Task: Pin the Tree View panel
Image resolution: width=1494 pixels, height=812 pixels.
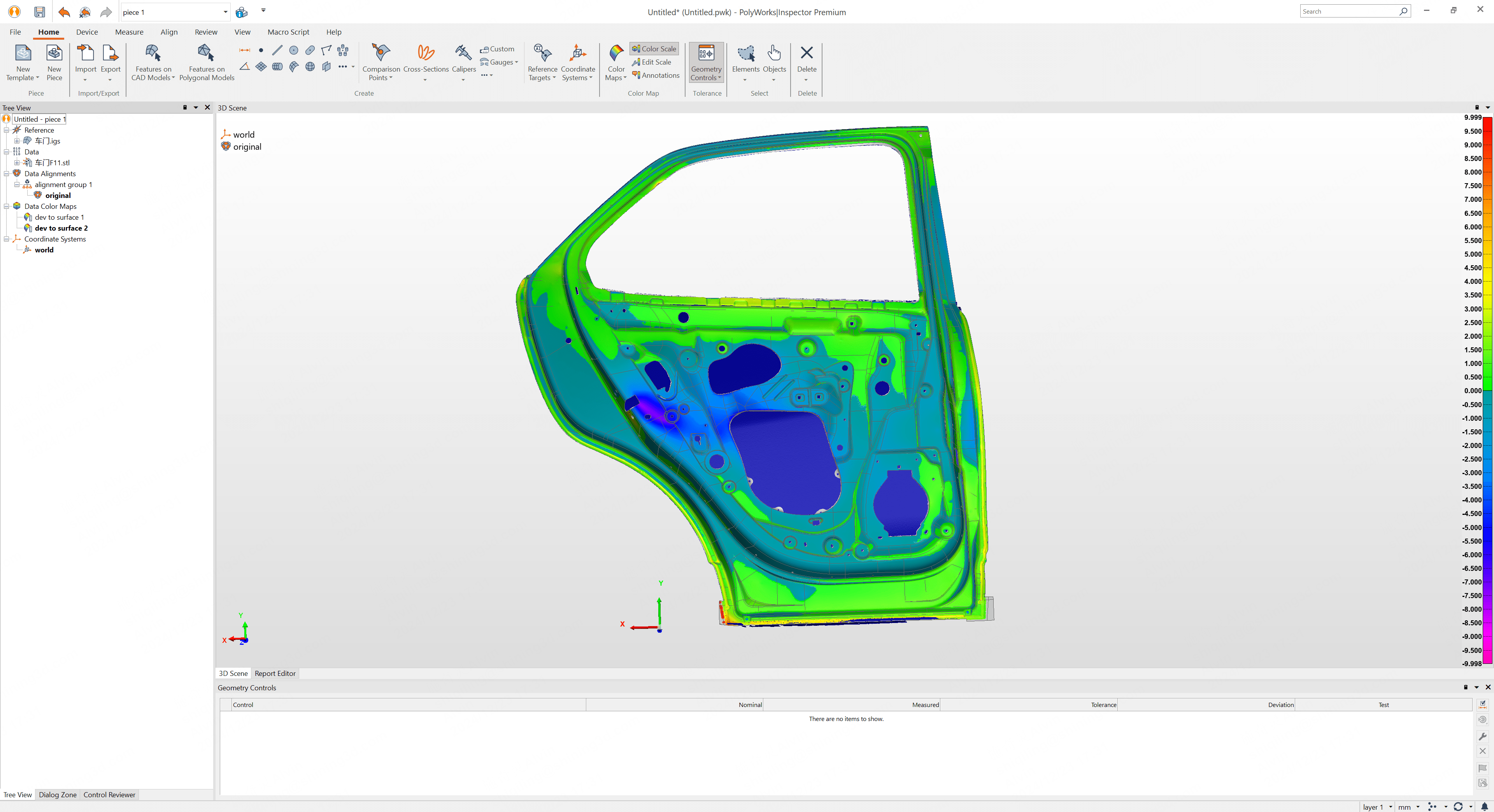Action: click(184, 108)
